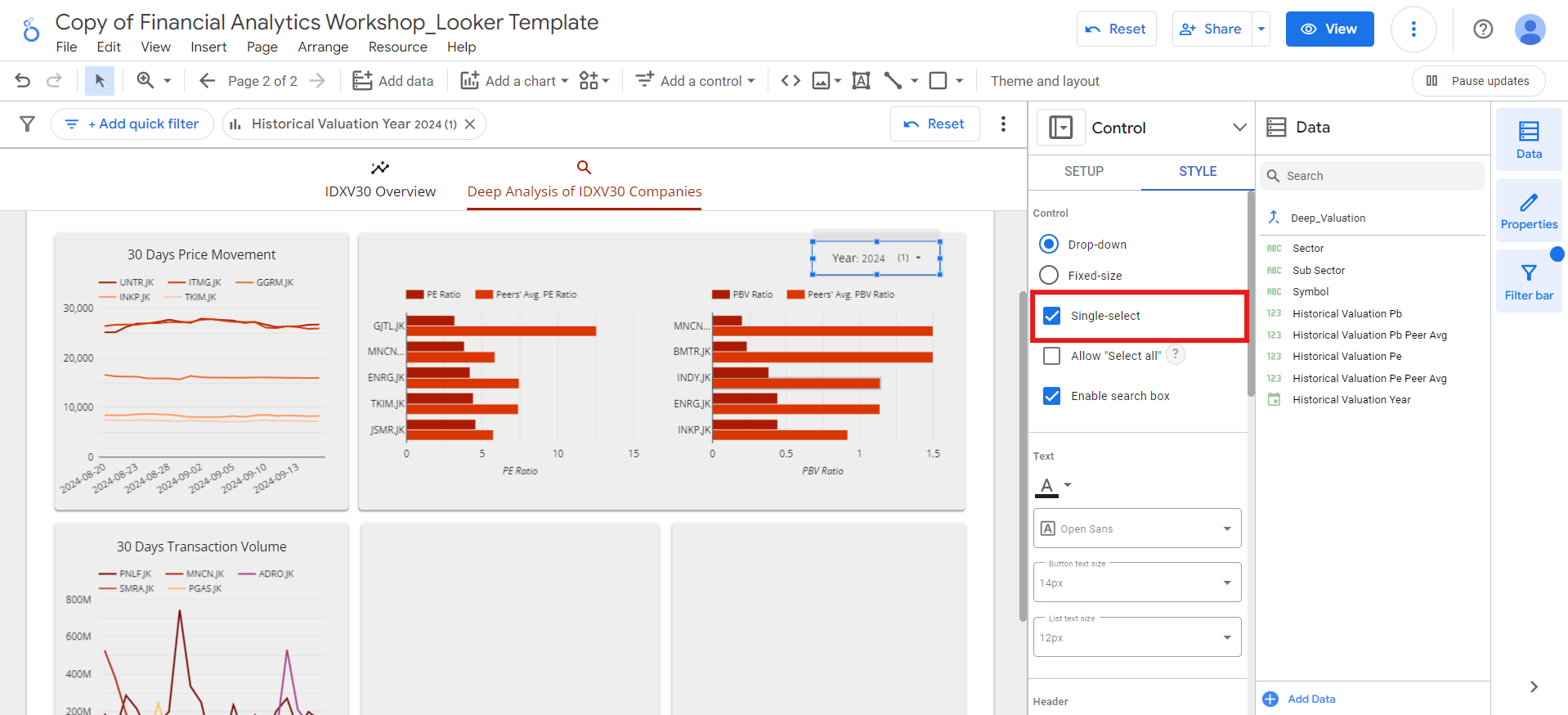The width and height of the screenshot is (1568, 715).
Task: Collapse the right side panel chevron
Action: [1534, 686]
